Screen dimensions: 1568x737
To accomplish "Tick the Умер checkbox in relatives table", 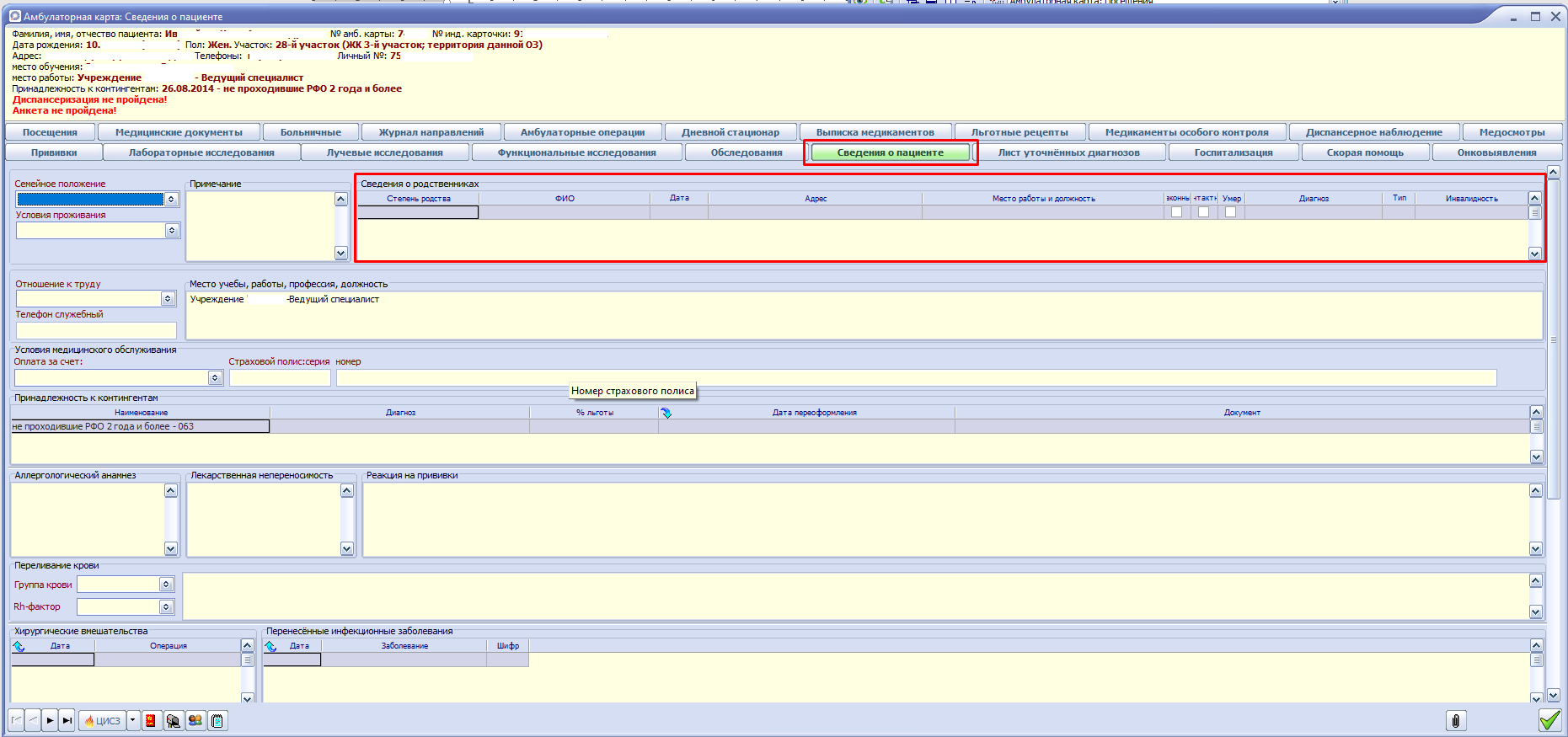I will coord(1230,212).
